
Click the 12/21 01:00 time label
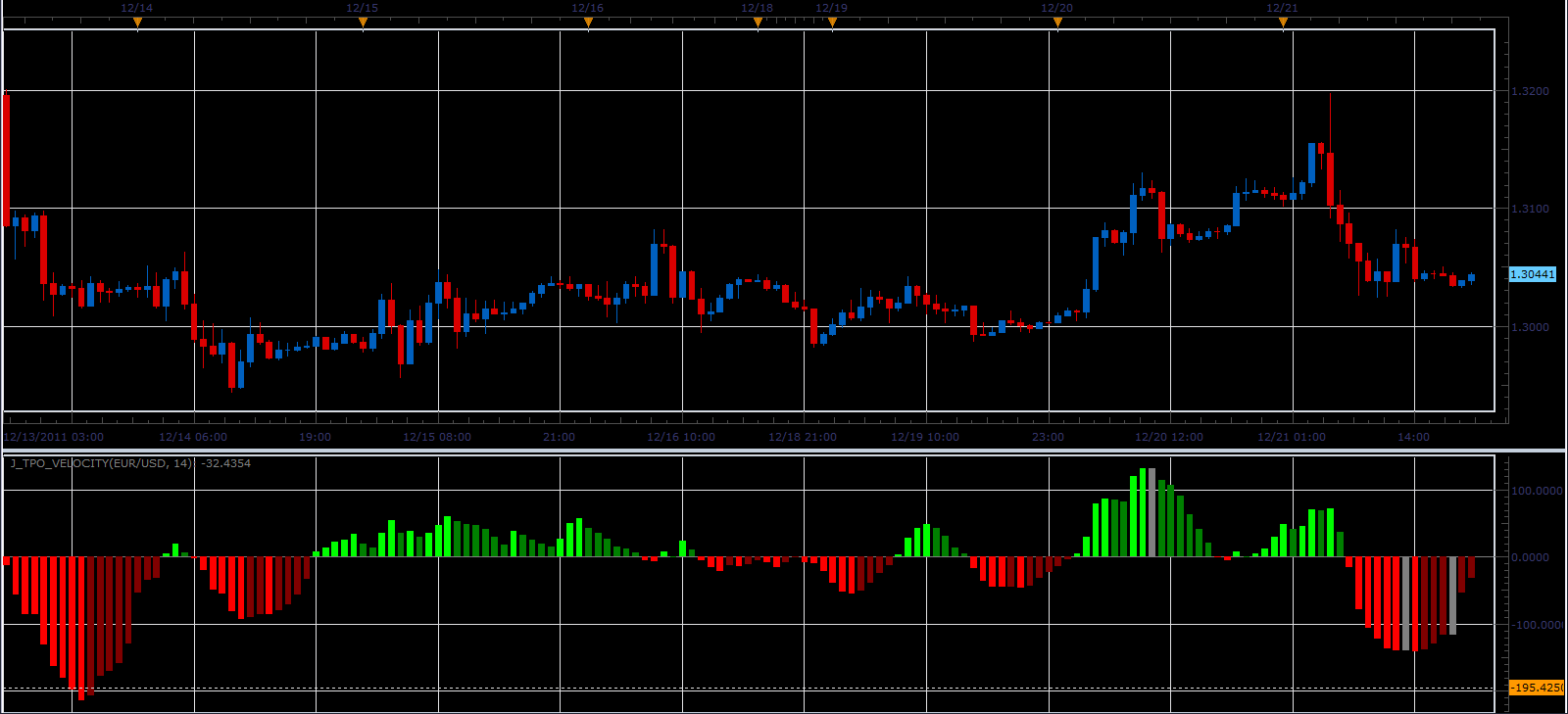click(x=1292, y=437)
